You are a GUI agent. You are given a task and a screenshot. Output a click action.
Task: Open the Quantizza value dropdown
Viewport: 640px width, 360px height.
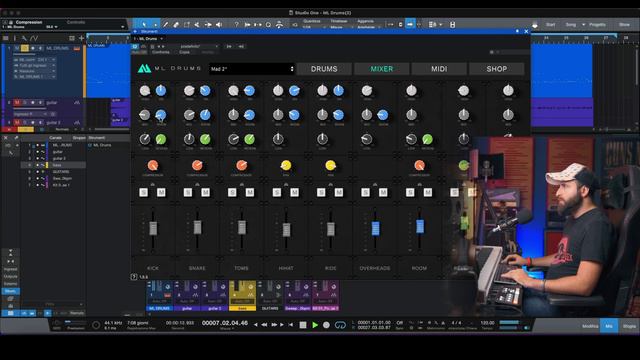click(313, 27)
